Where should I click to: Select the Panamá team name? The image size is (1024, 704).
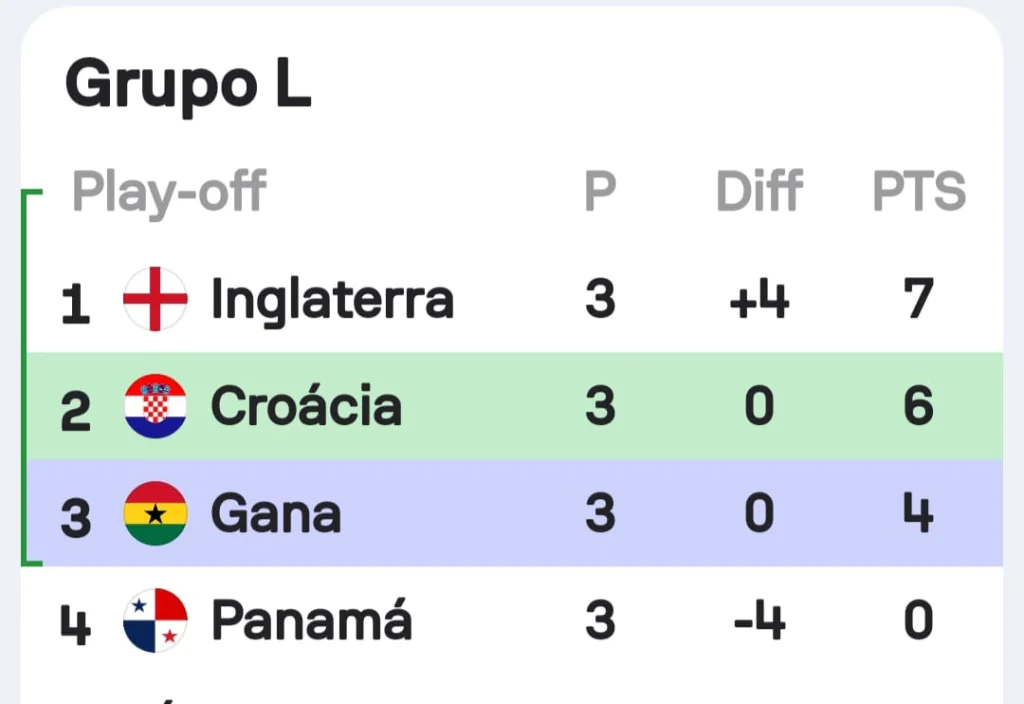click(x=312, y=619)
